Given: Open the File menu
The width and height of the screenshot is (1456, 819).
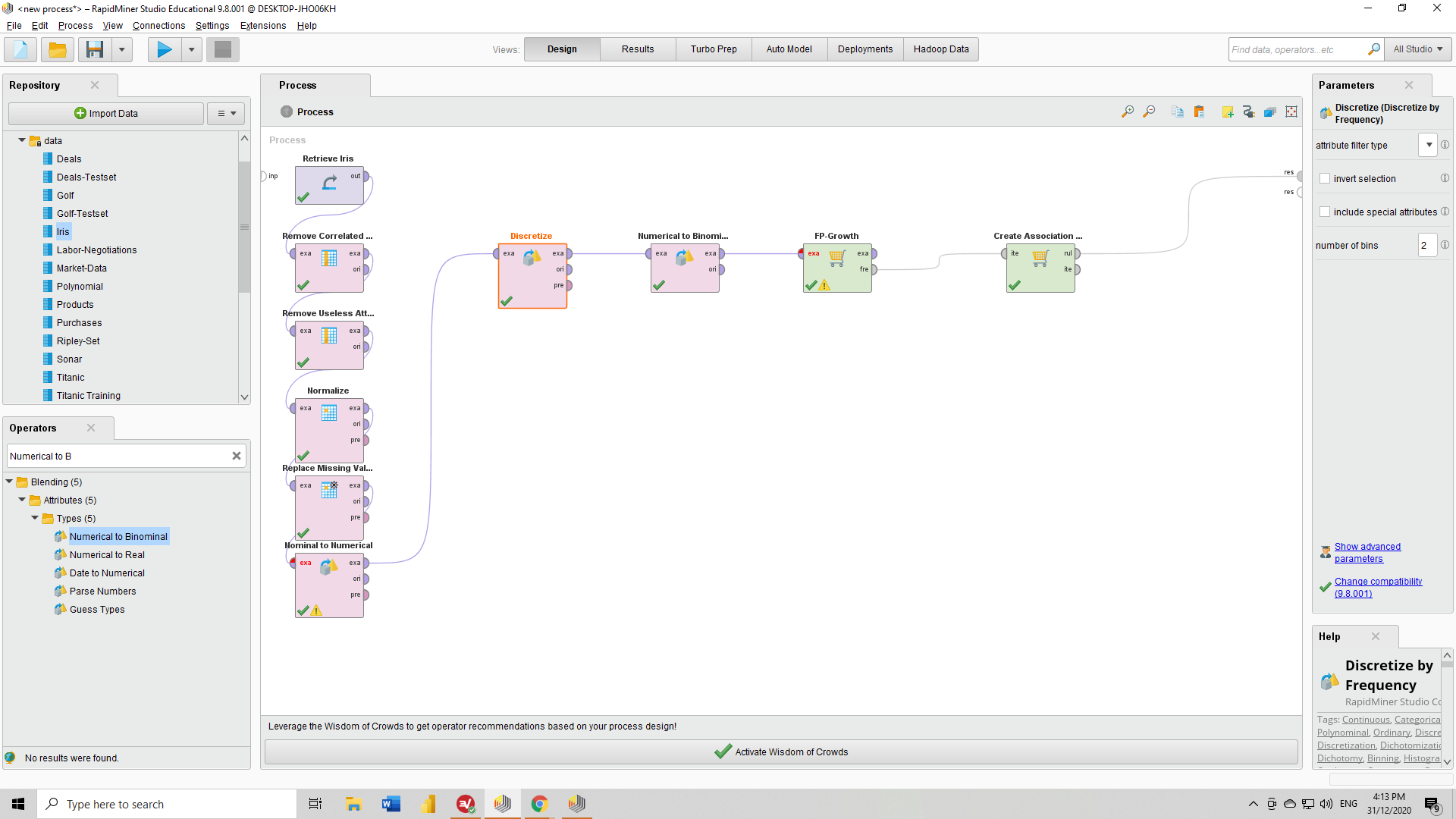Looking at the screenshot, I should 14,26.
